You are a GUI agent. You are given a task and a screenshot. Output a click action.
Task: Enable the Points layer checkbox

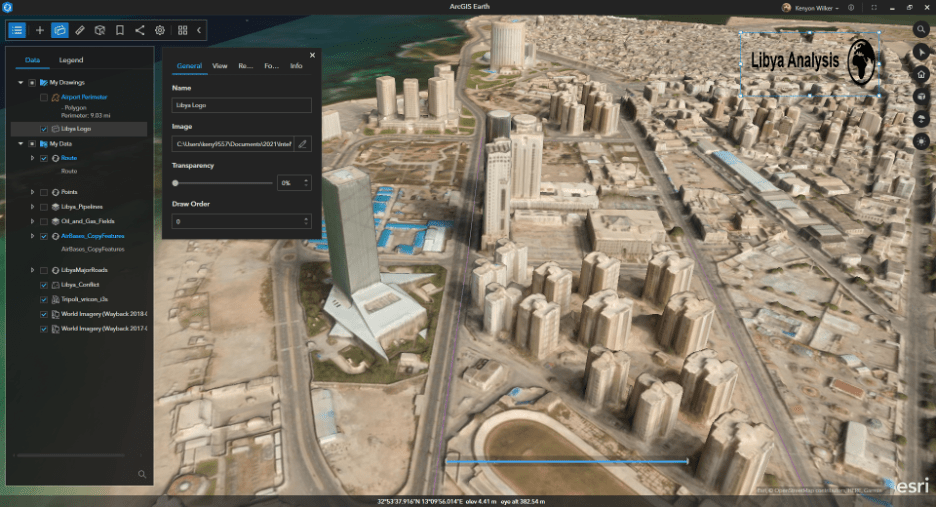coord(44,192)
